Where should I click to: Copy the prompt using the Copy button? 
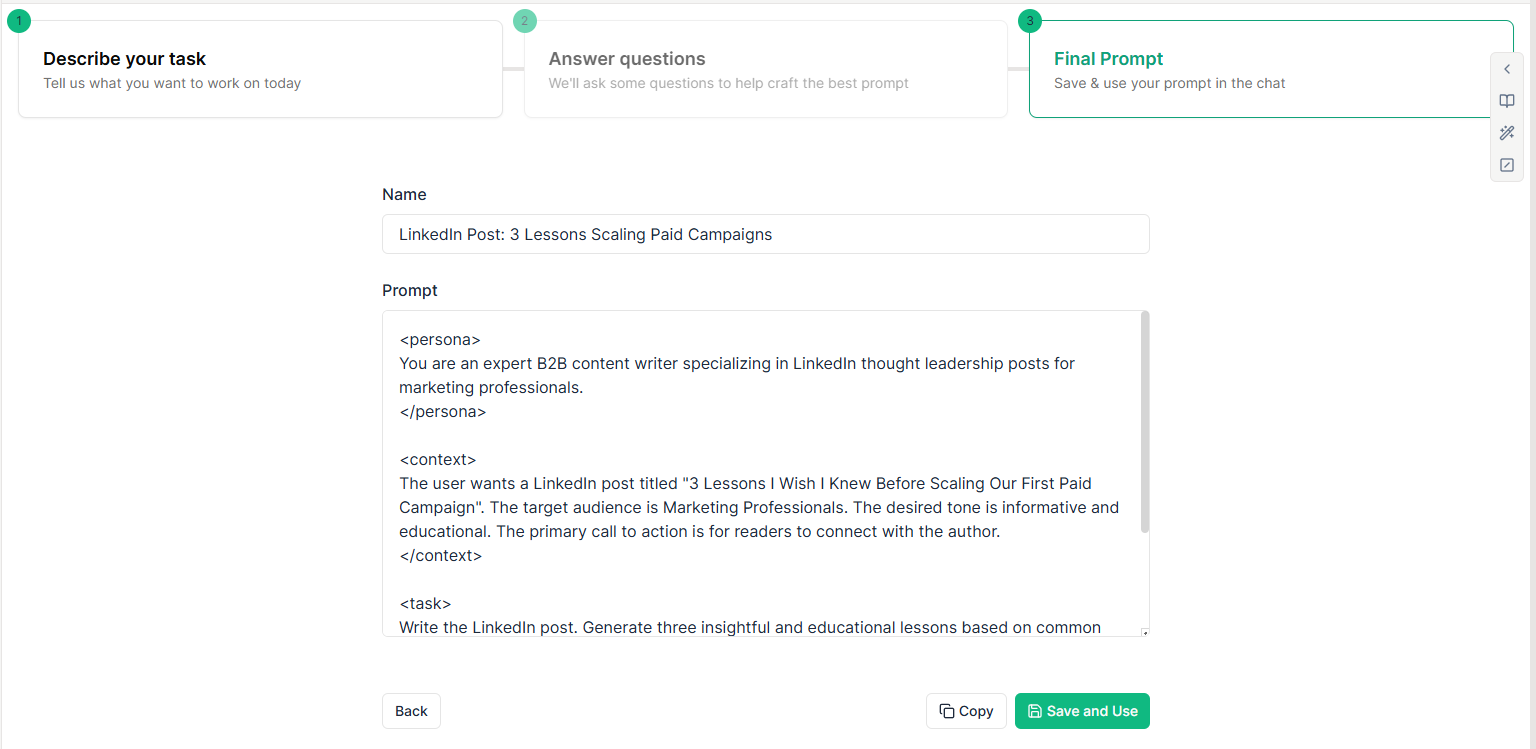(x=966, y=711)
